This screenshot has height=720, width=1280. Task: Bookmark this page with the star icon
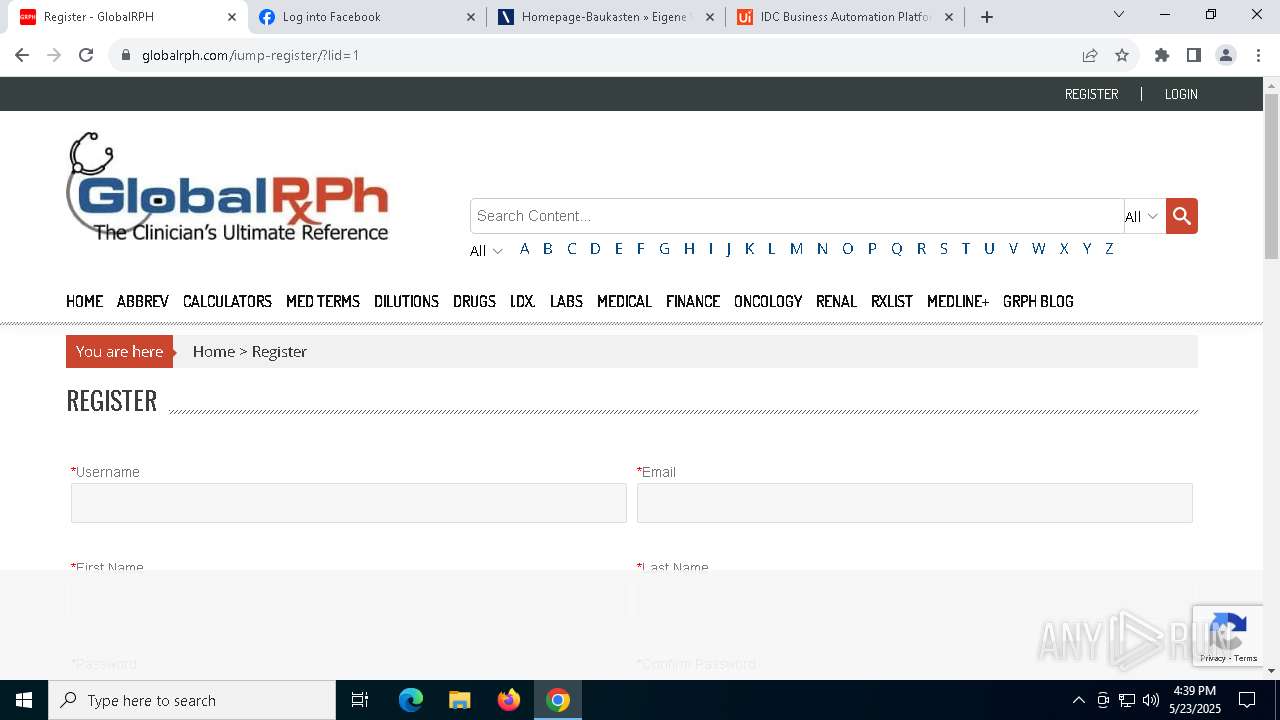click(x=1122, y=55)
